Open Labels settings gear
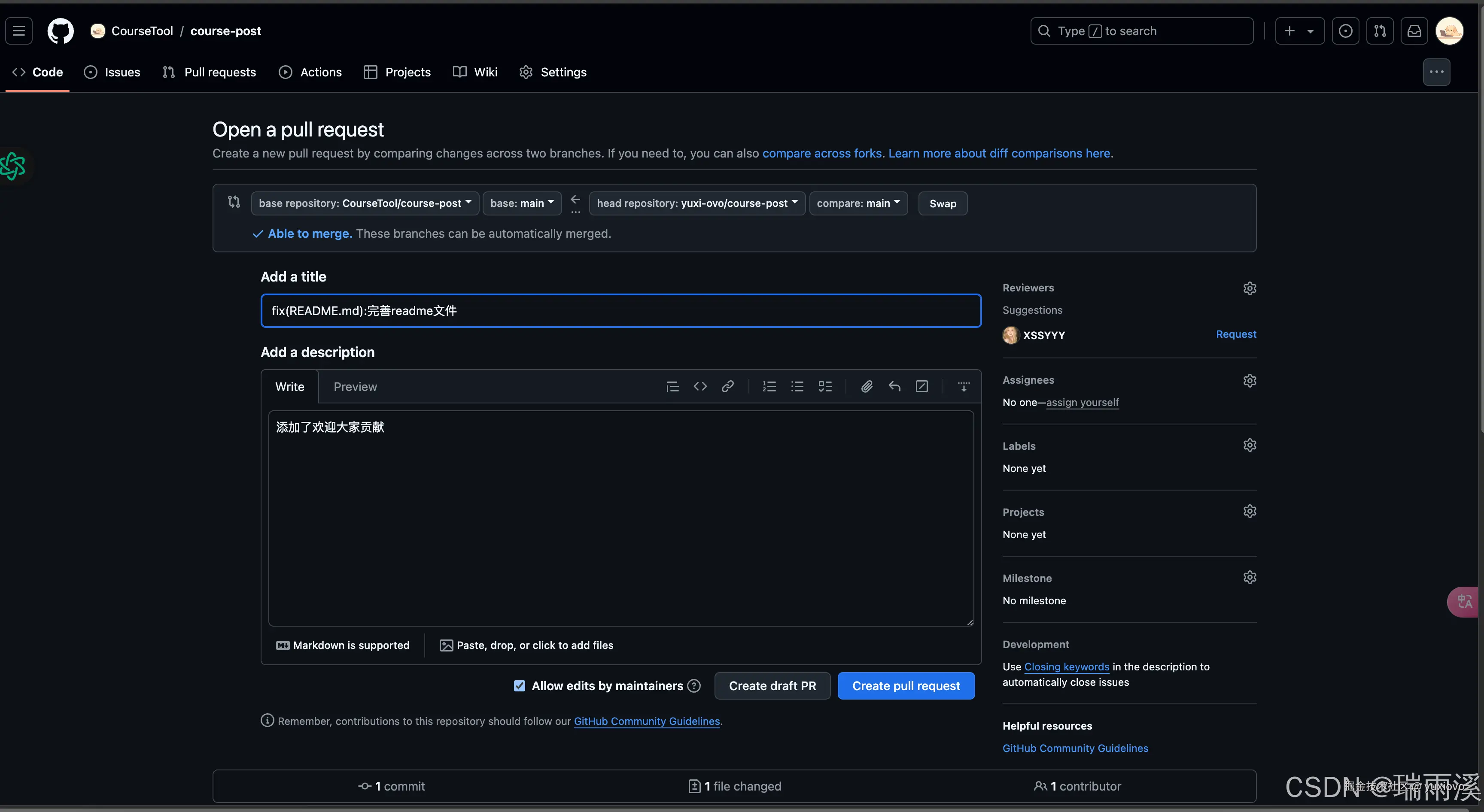Screen dimensions: 1484x812 (x=1249, y=445)
